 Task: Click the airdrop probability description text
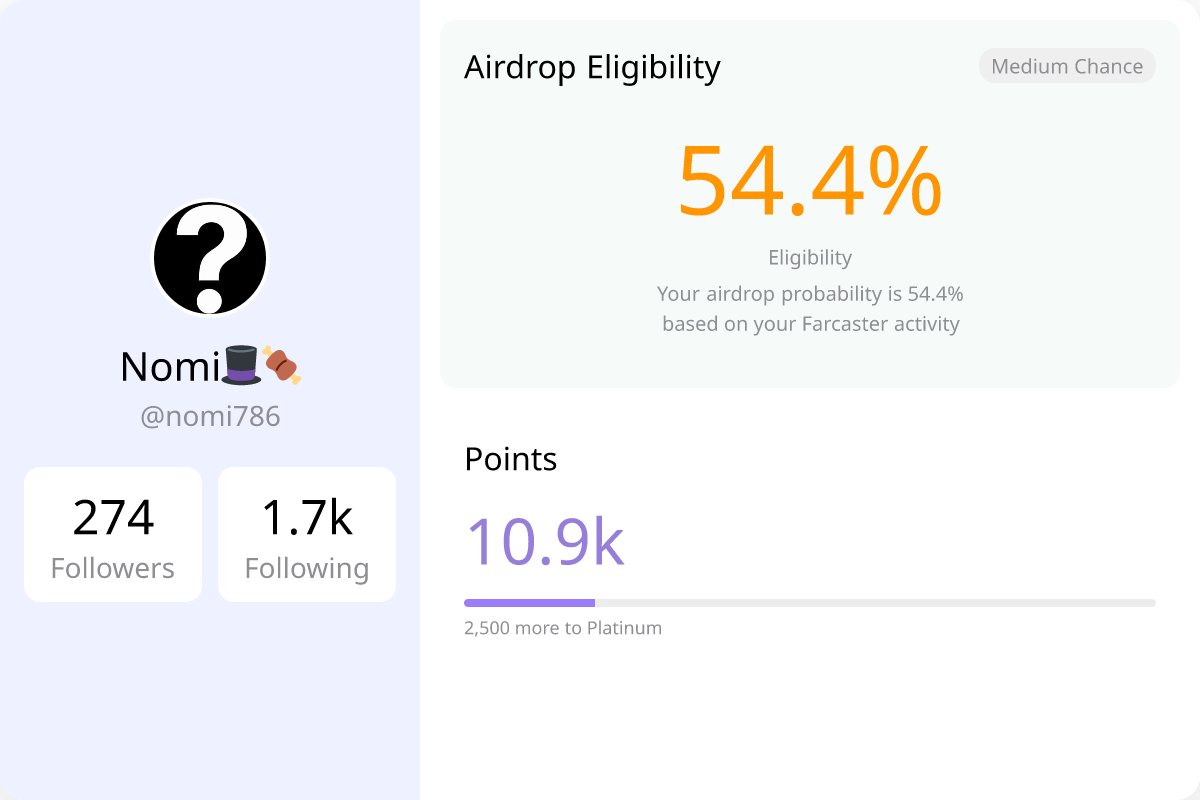tap(810, 309)
